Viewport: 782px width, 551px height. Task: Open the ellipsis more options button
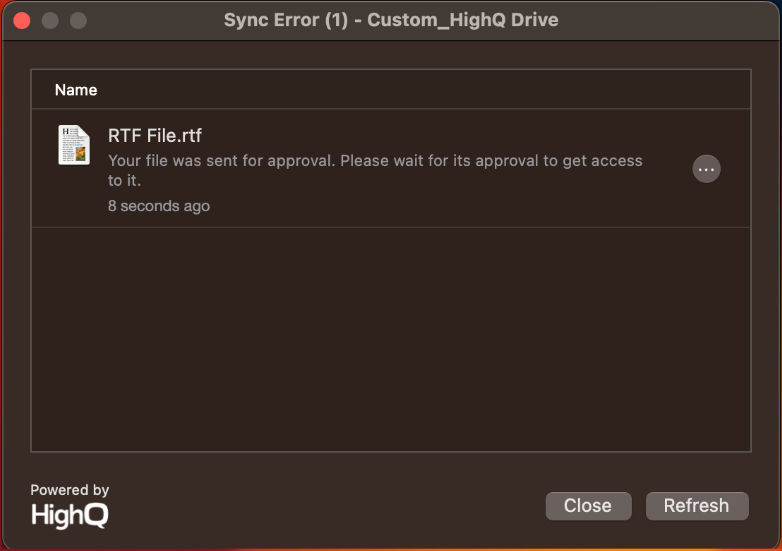[x=706, y=169]
